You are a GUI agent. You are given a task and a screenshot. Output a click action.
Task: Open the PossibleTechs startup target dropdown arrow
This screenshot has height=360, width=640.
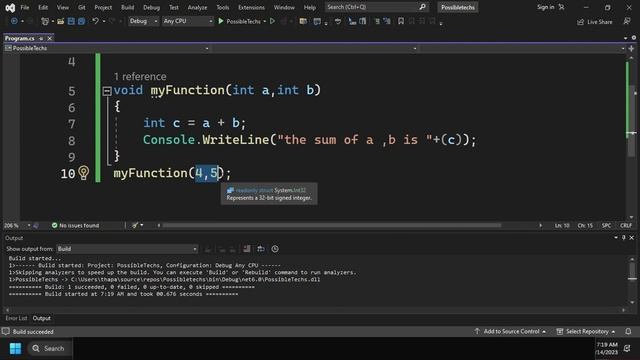[x=265, y=21]
